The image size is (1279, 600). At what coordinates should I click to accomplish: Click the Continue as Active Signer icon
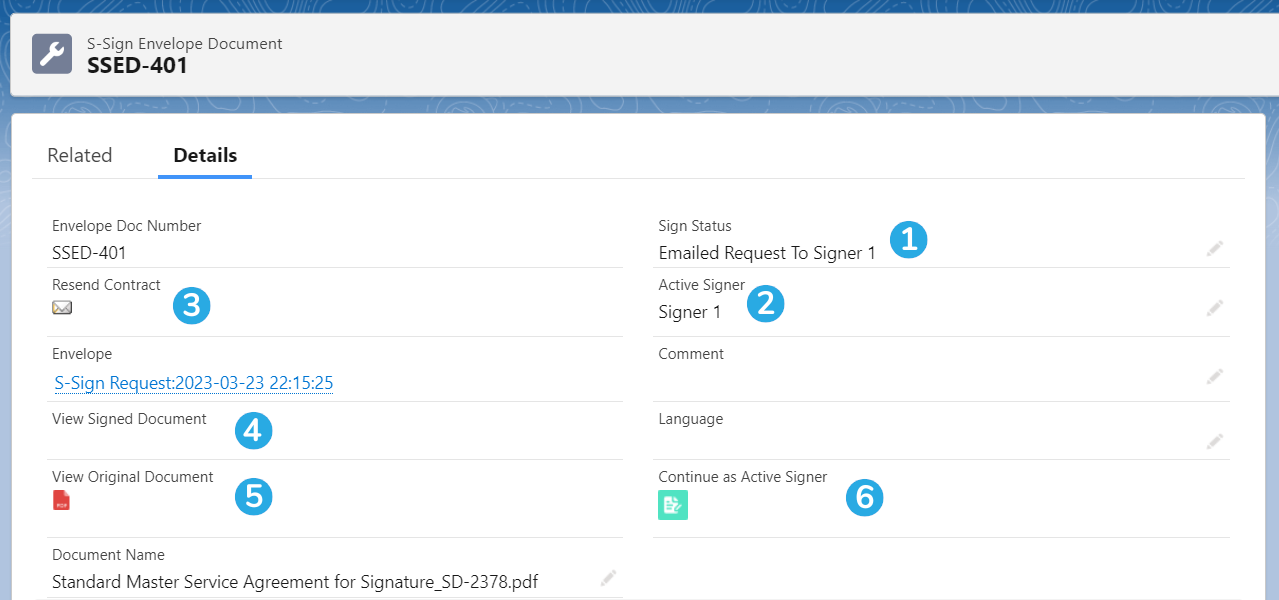(673, 505)
